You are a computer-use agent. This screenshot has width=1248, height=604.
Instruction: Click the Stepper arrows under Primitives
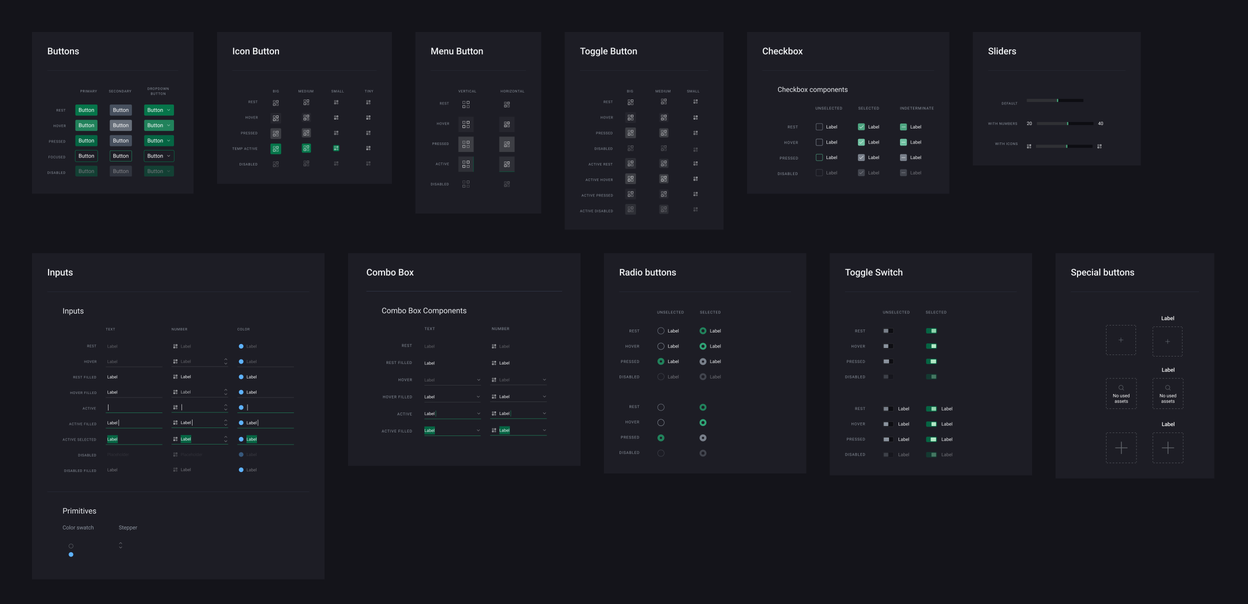[120, 545]
